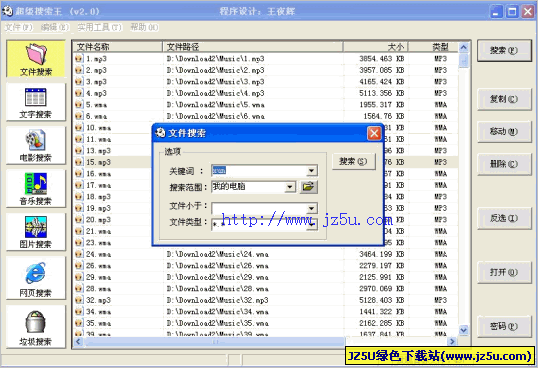Sort by the 大小 size column header
The image size is (538, 368).
[375, 47]
